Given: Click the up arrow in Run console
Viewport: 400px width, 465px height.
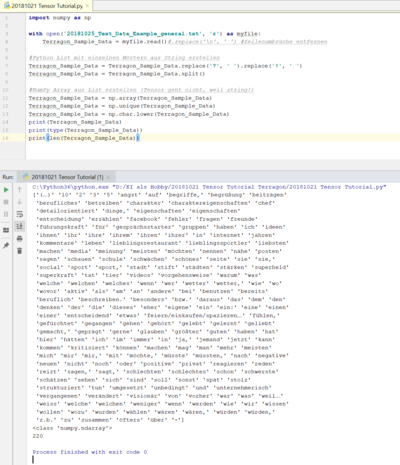Looking at the screenshot, I should (20, 190).
